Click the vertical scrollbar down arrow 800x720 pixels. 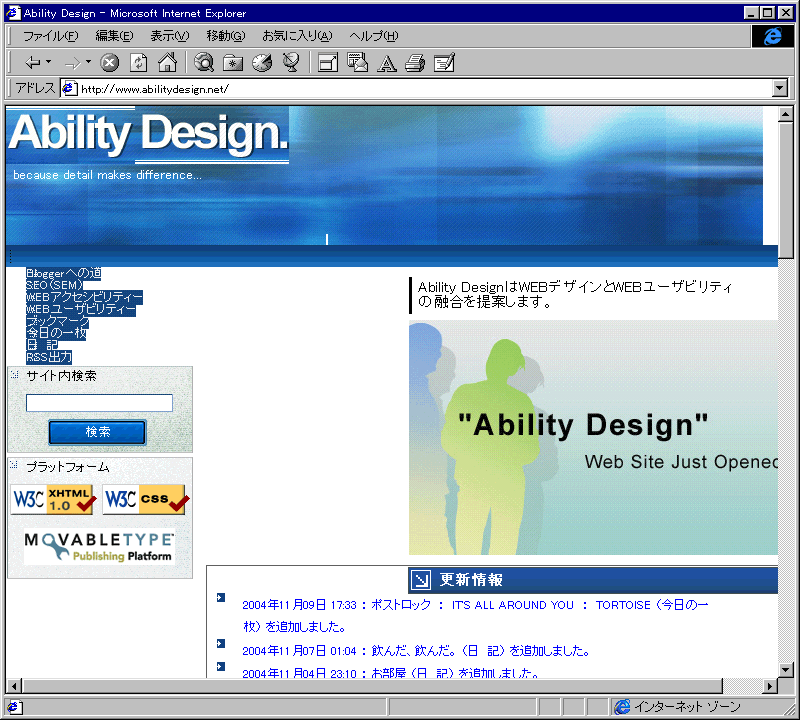click(x=786, y=669)
